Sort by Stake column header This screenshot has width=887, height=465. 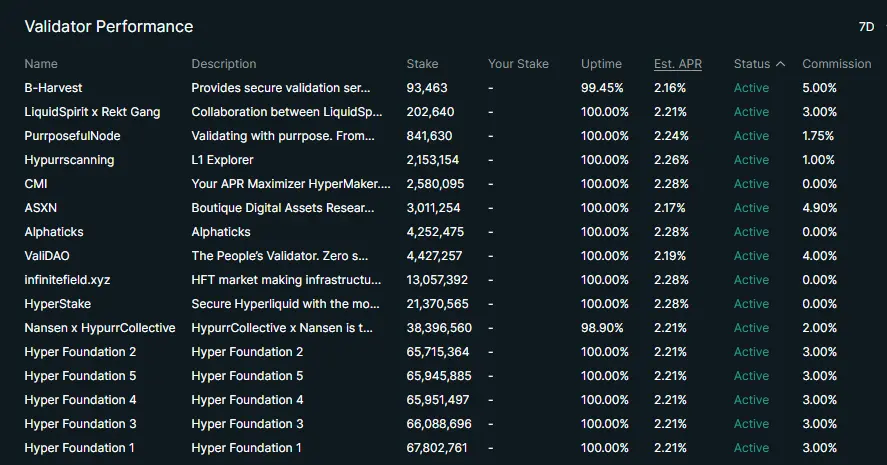tap(422, 64)
